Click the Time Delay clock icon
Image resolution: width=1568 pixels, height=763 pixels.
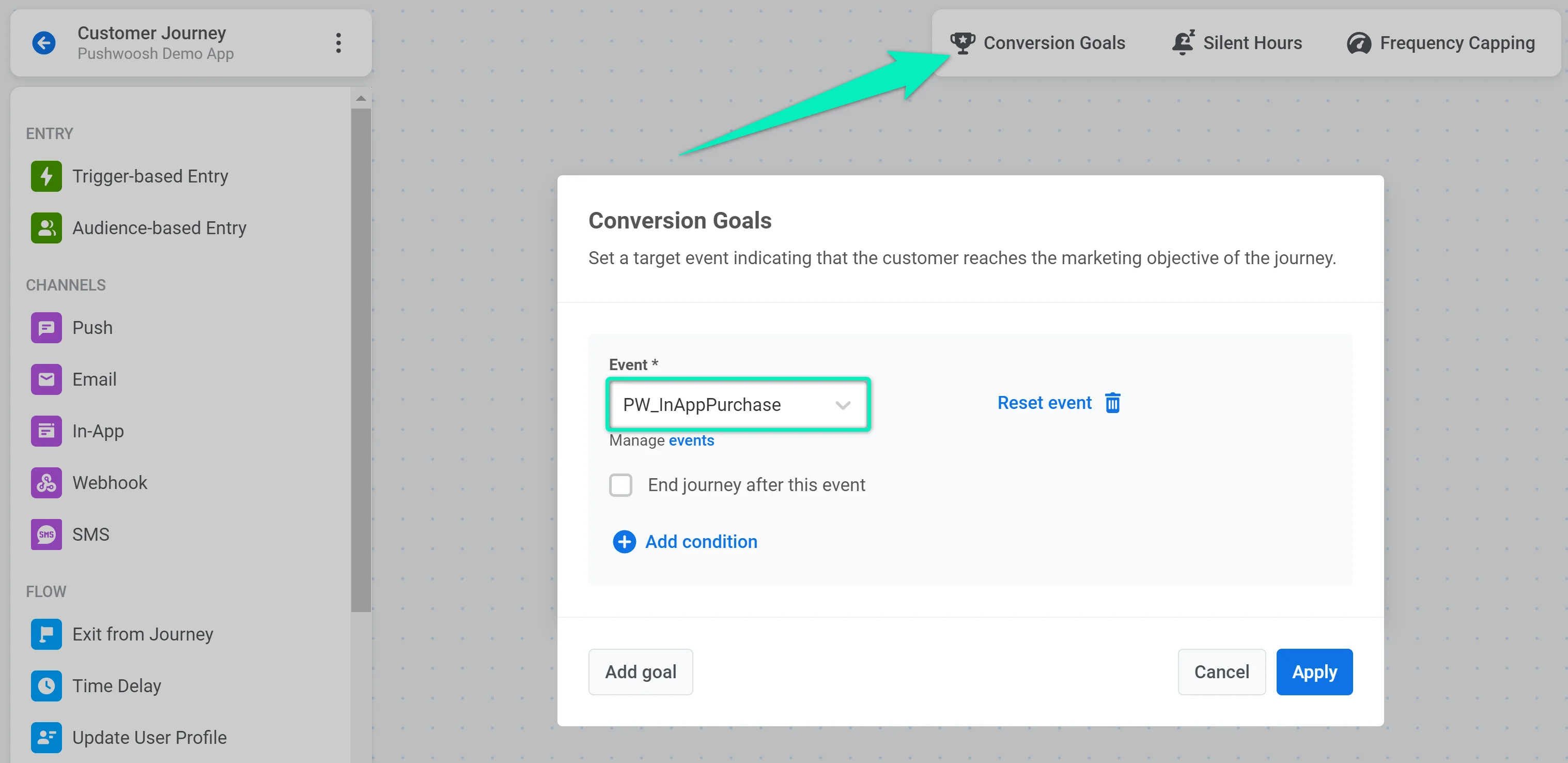coord(46,685)
